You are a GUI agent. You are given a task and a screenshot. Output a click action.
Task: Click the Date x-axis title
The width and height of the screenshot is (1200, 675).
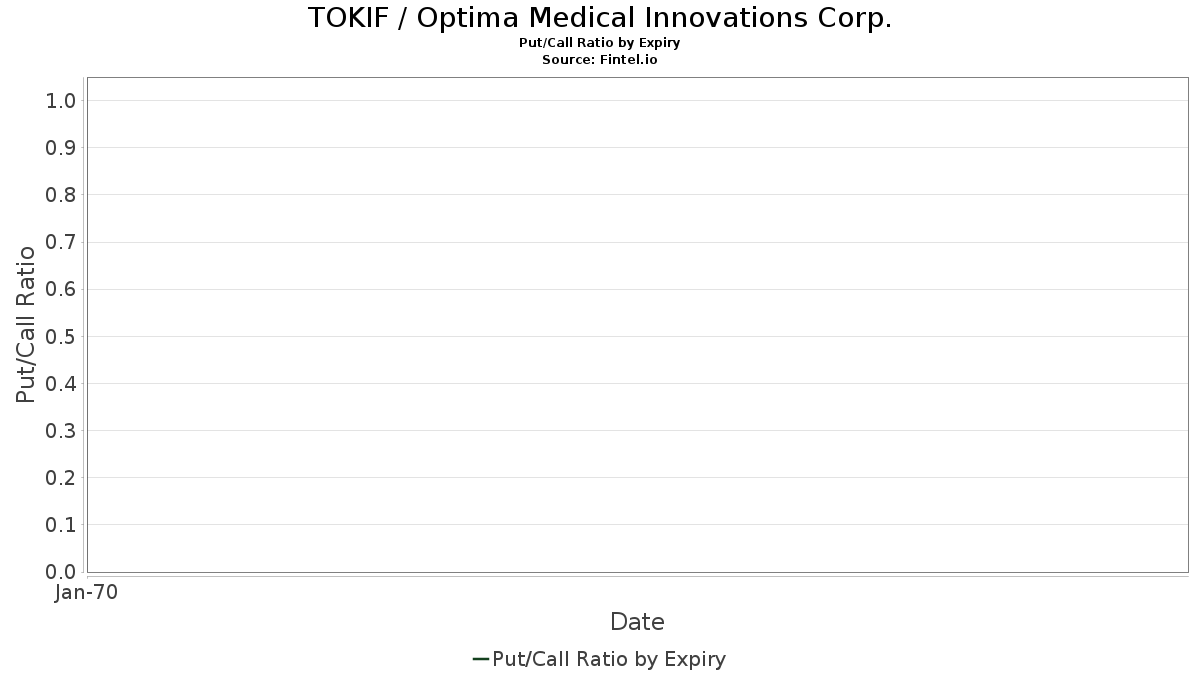[x=637, y=622]
